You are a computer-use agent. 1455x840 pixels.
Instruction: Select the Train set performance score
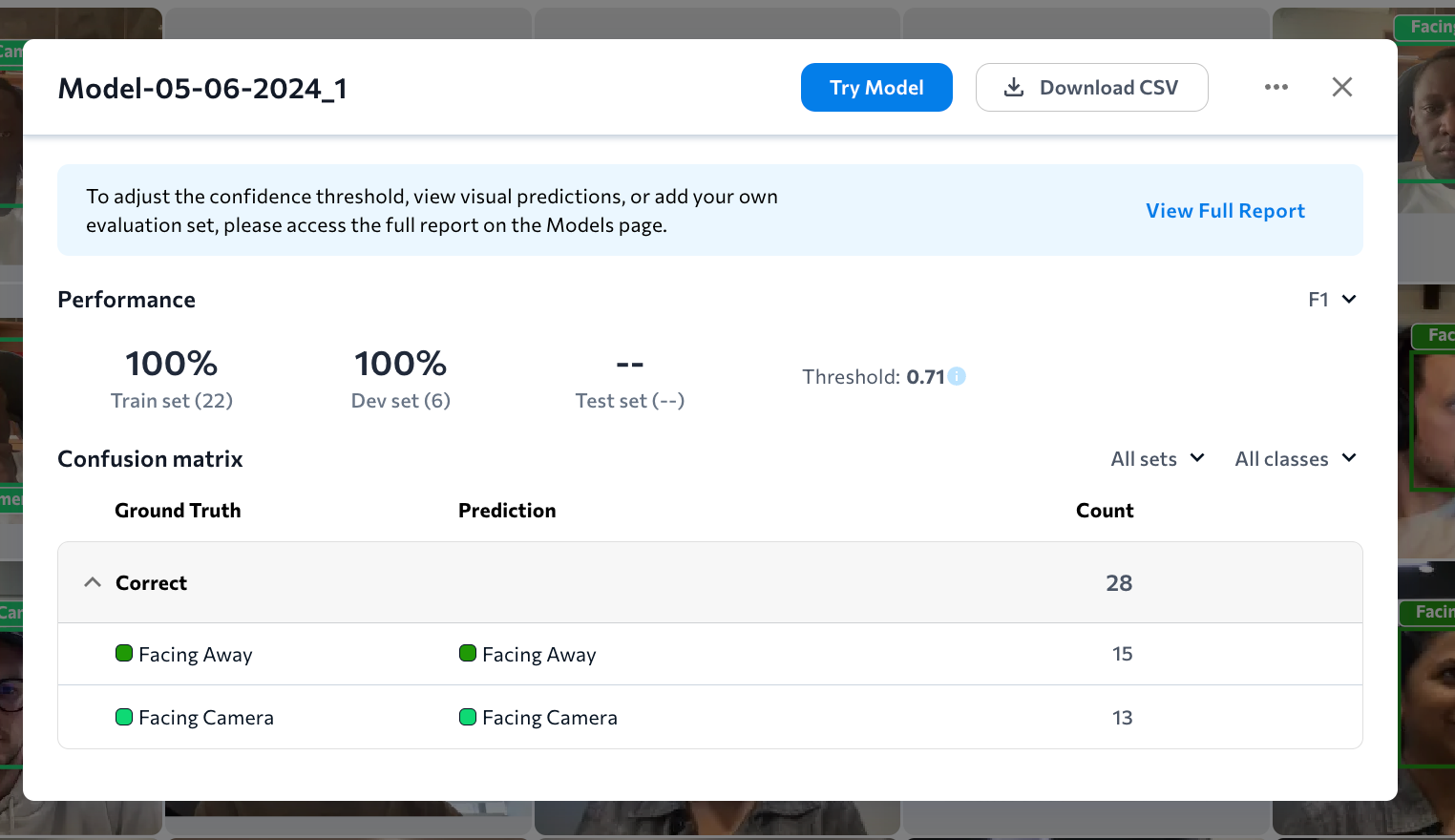(172, 364)
